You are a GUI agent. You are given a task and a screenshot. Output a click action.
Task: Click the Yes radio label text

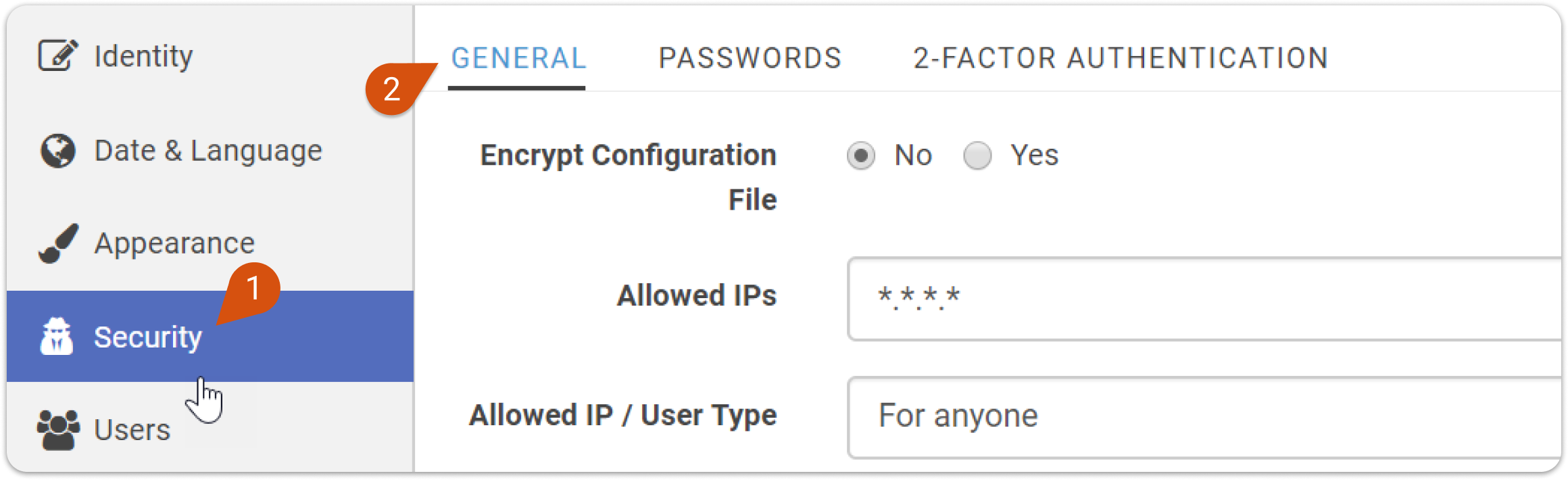[x=1034, y=155]
